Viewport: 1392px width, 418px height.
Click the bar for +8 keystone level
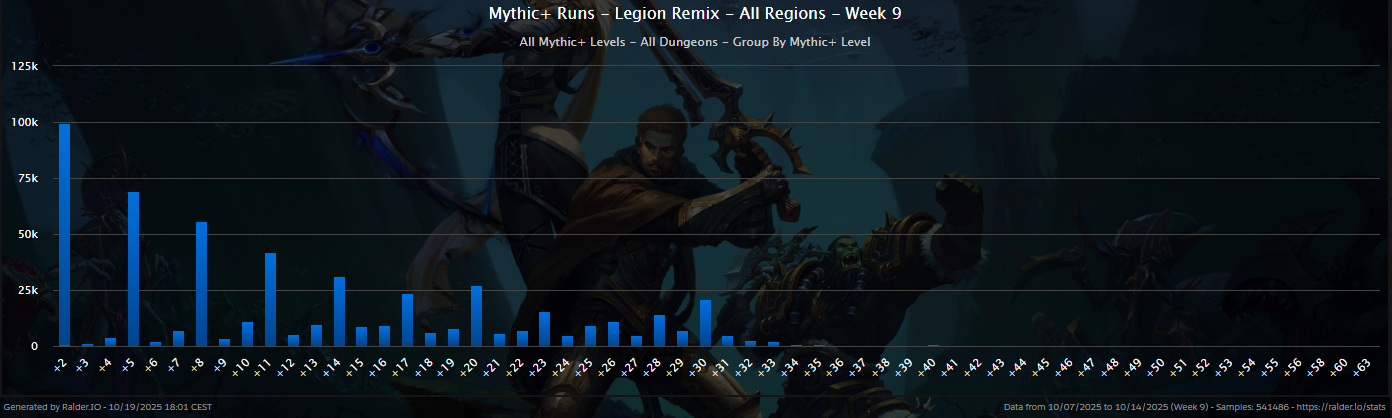tap(201, 284)
